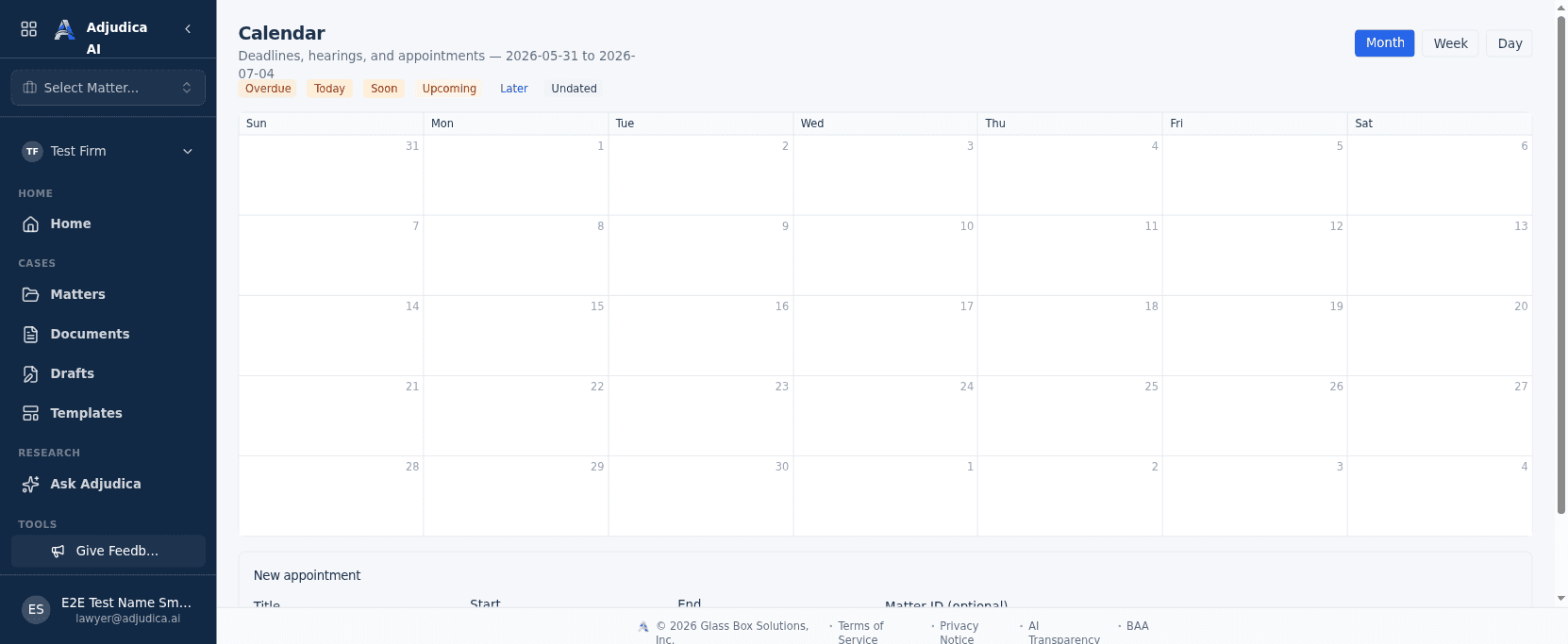Select calendar day 26
This screenshot has height=644, width=1568.
click(1255, 416)
